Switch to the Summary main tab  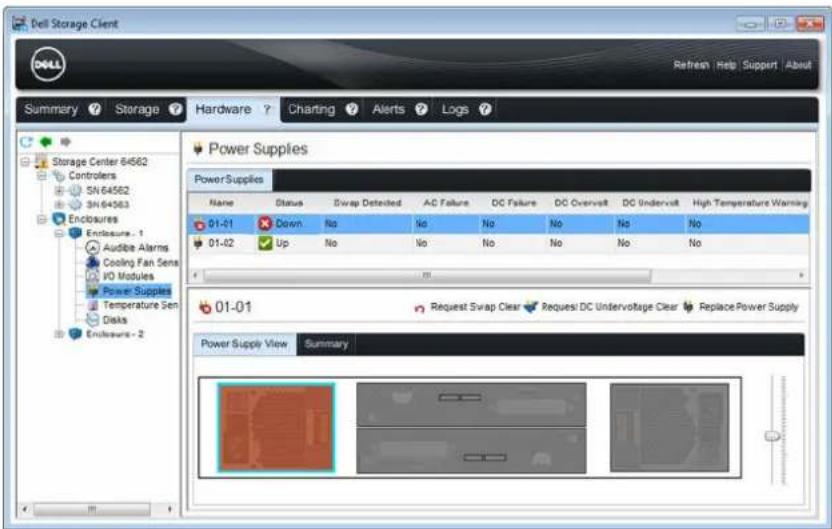pyautogui.click(x=51, y=109)
